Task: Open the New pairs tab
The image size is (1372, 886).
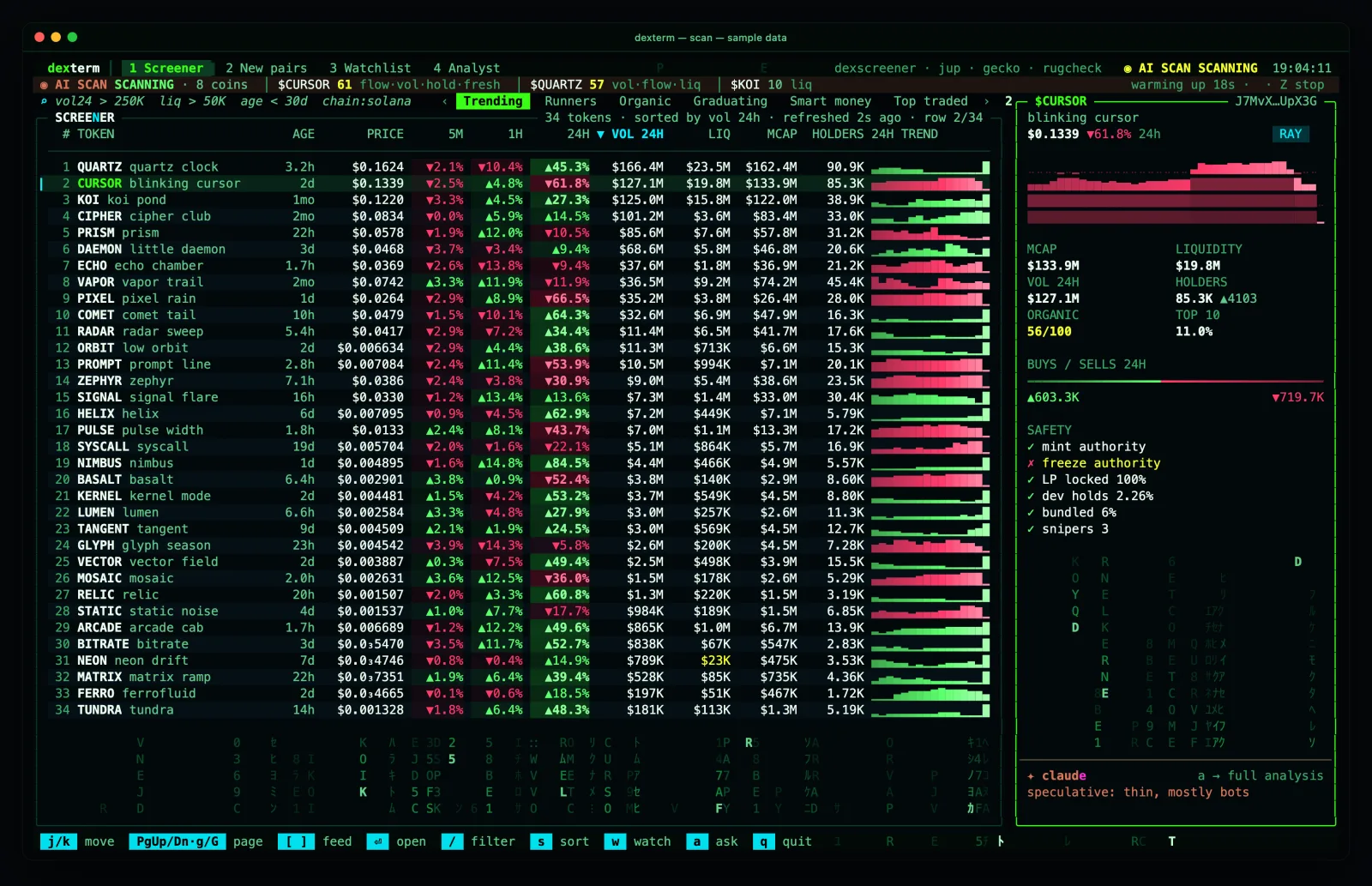Action: [x=266, y=68]
